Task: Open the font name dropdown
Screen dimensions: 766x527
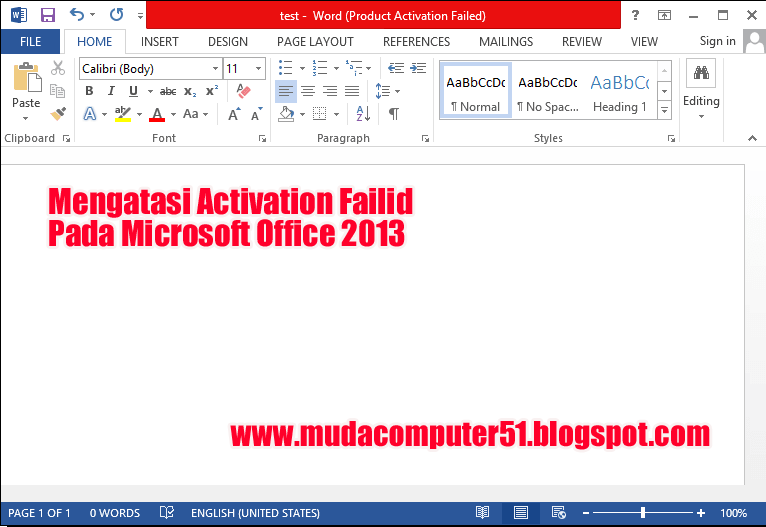Action: (x=215, y=68)
